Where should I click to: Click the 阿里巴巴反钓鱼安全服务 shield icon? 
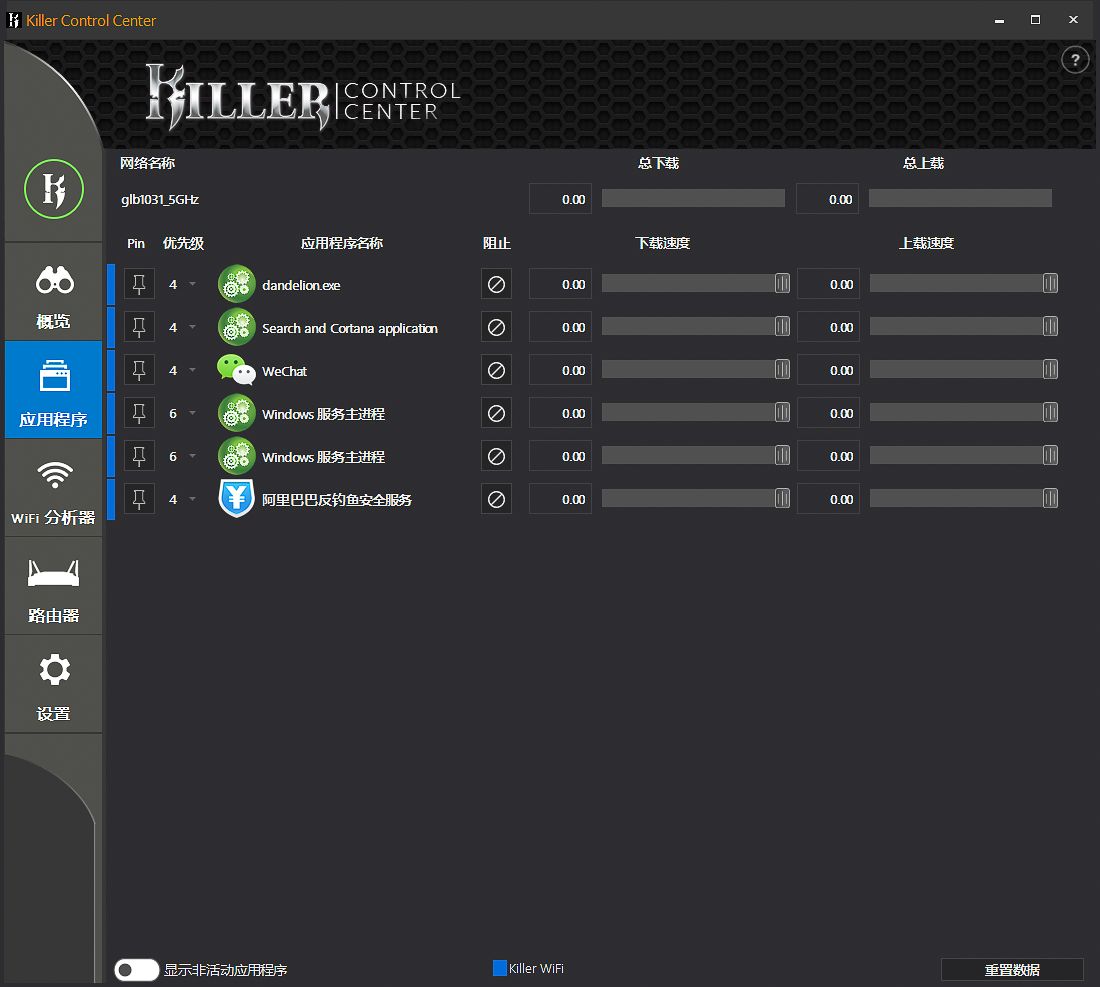pyautogui.click(x=236, y=499)
